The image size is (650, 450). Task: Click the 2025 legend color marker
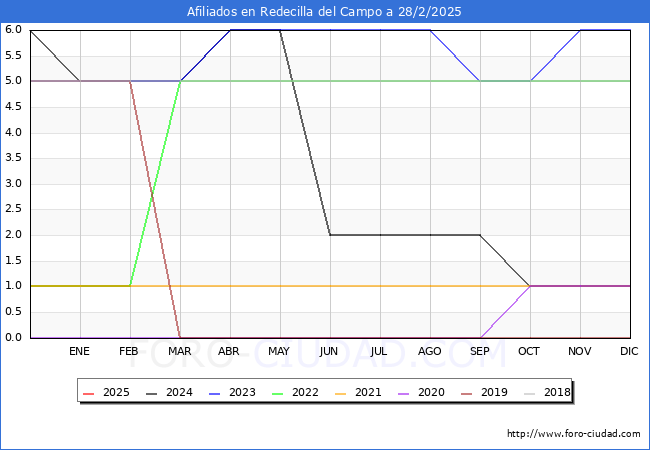point(89,393)
